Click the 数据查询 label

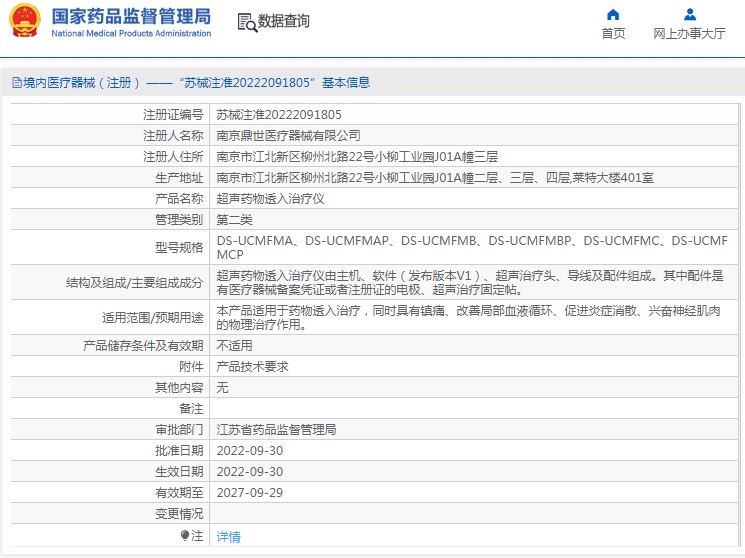tap(283, 21)
